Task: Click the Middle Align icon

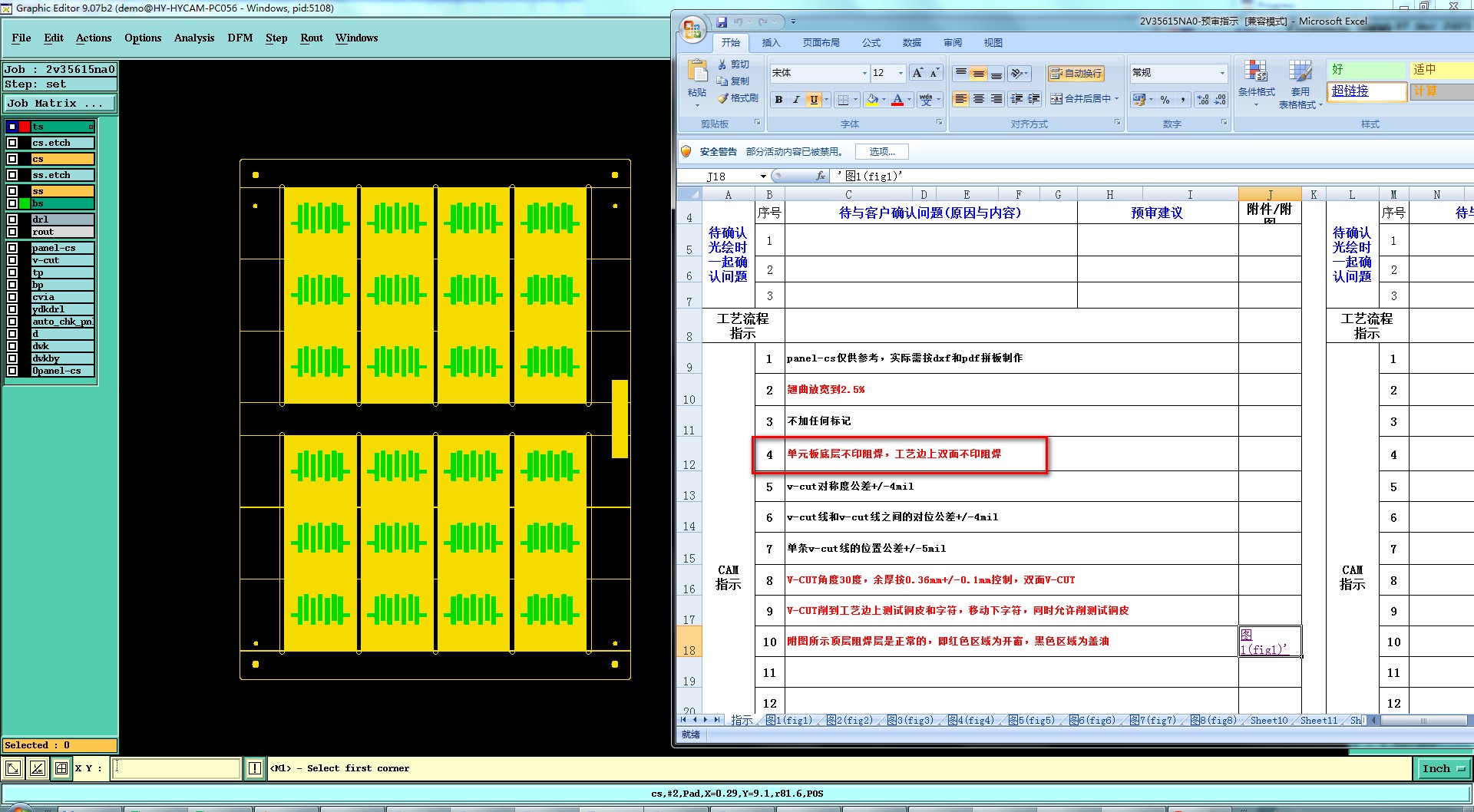Action: click(x=979, y=74)
